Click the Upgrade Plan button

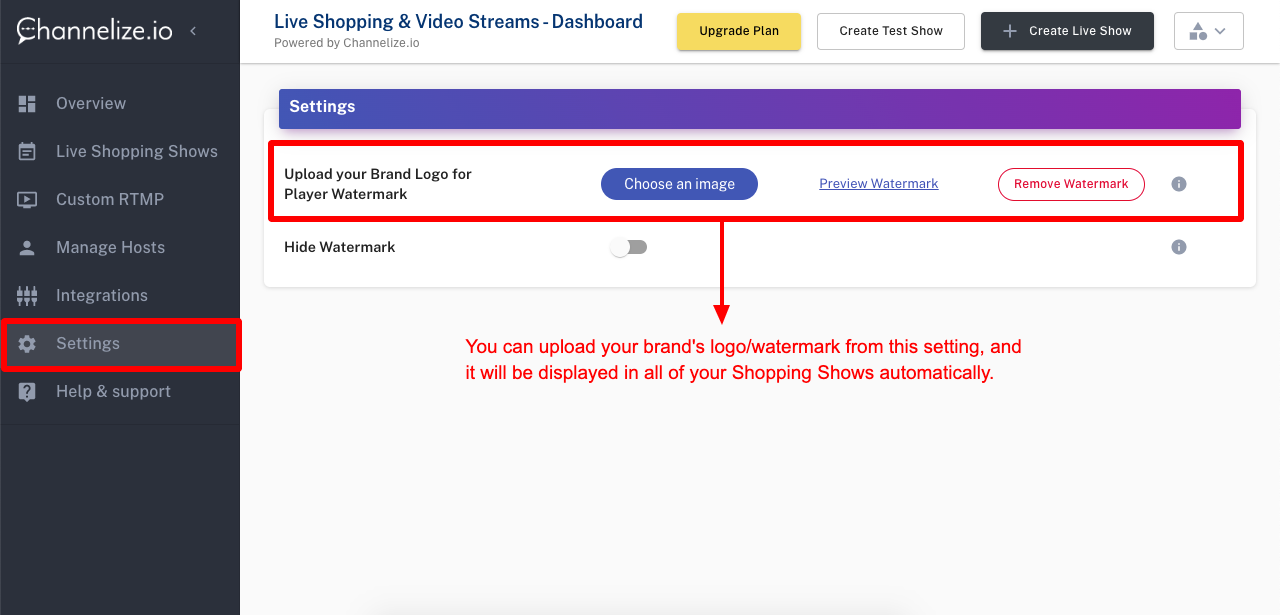pos(739,31)
